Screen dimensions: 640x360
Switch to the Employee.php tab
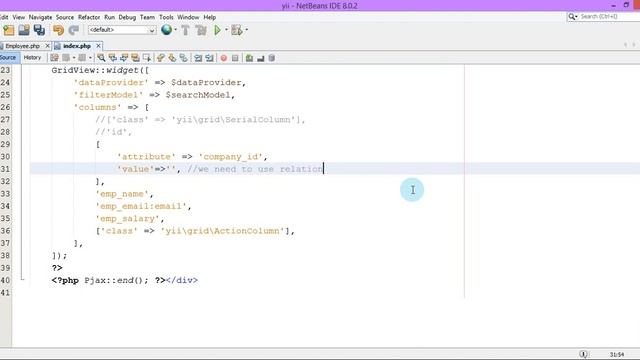pyautogui.click(x=22, y=46)
